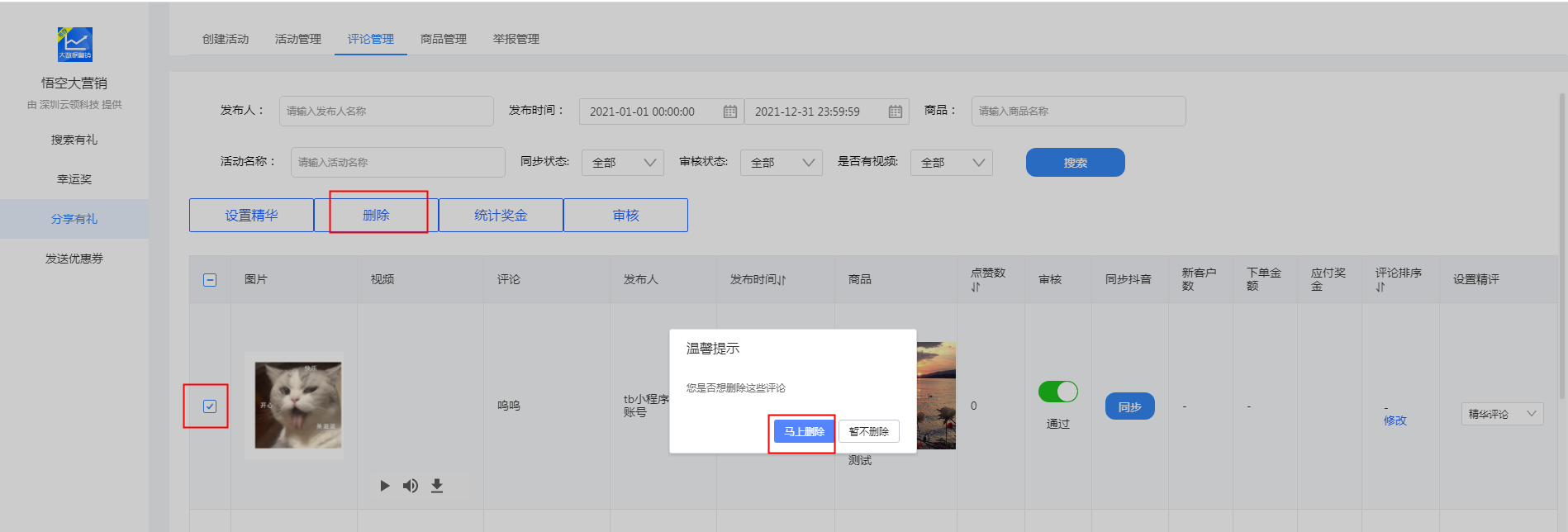The height and width of the screenshot is (532, 1568).
Task: Open 发送优惠券 in the sidebar
Action: pos(74,259)
